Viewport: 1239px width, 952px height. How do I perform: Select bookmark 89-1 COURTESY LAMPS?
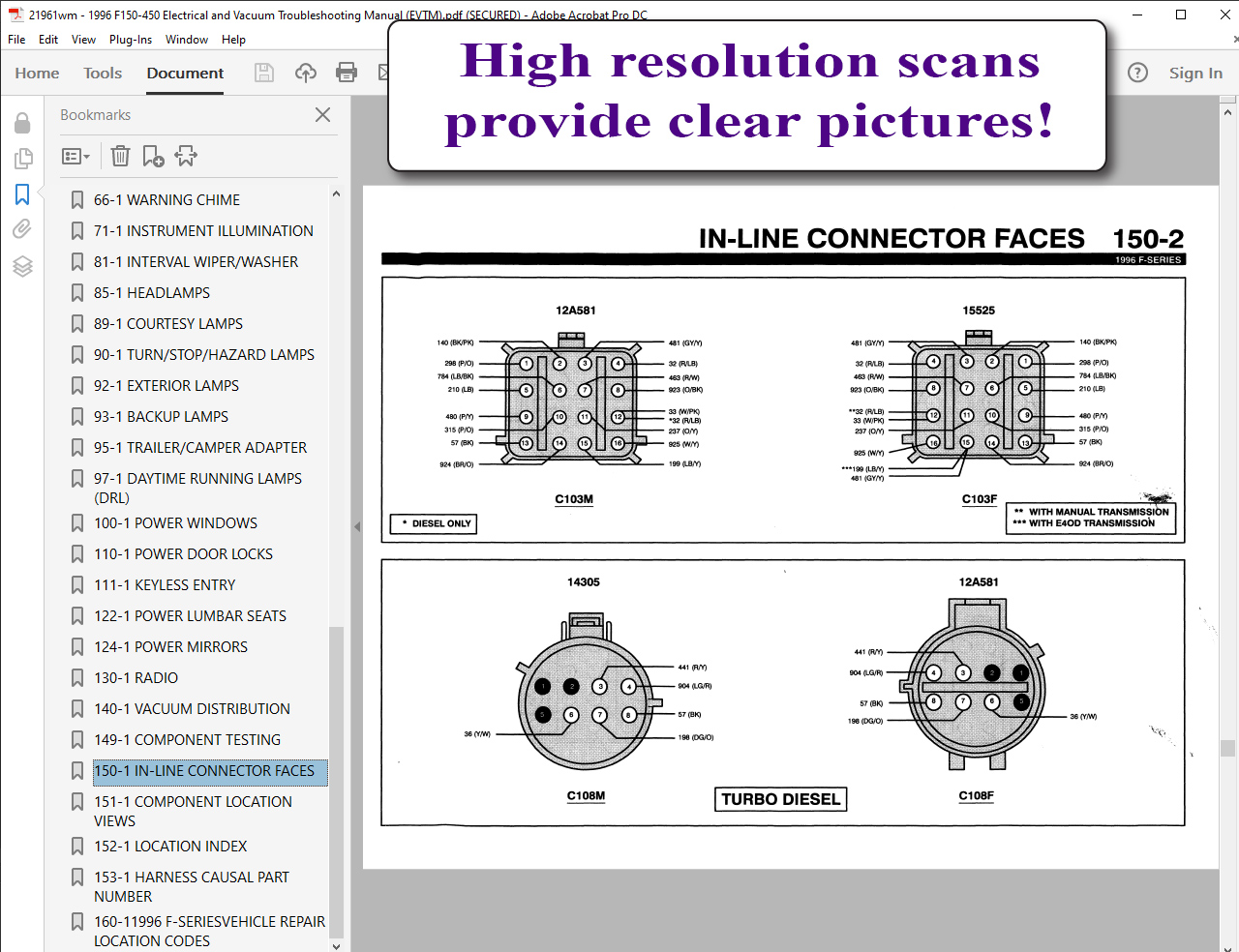point(168,323)
